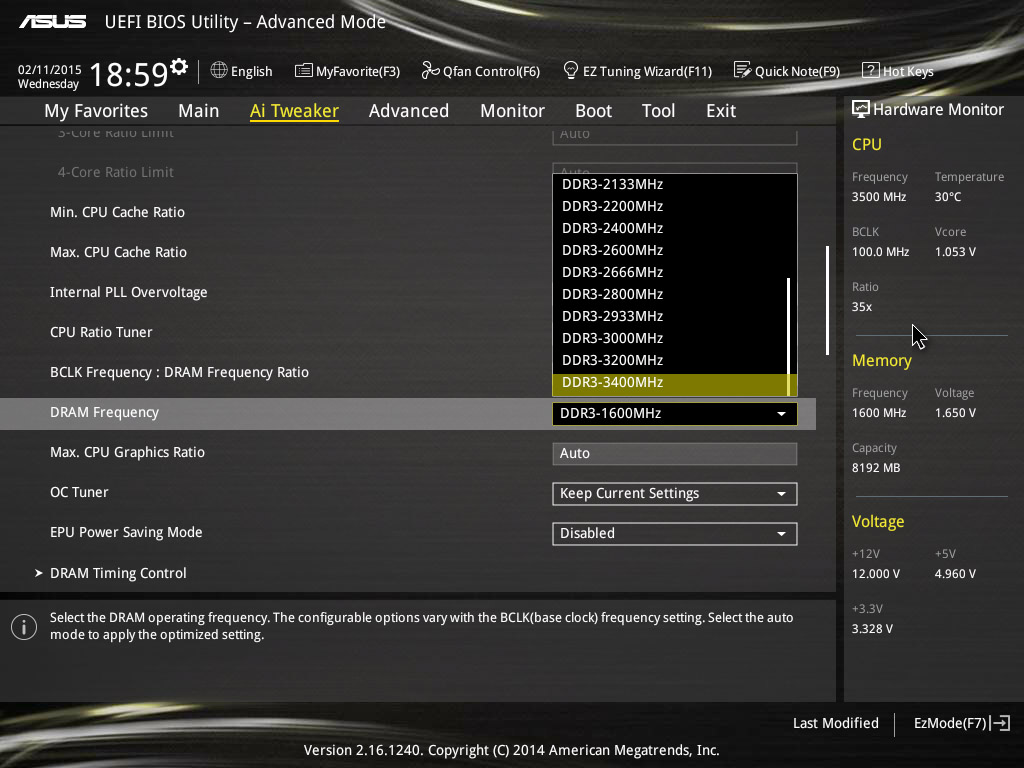Collapse the DRAM Frequency DDR3-1600MHz dropdown
1024x768 pixels.
point(675,413)
